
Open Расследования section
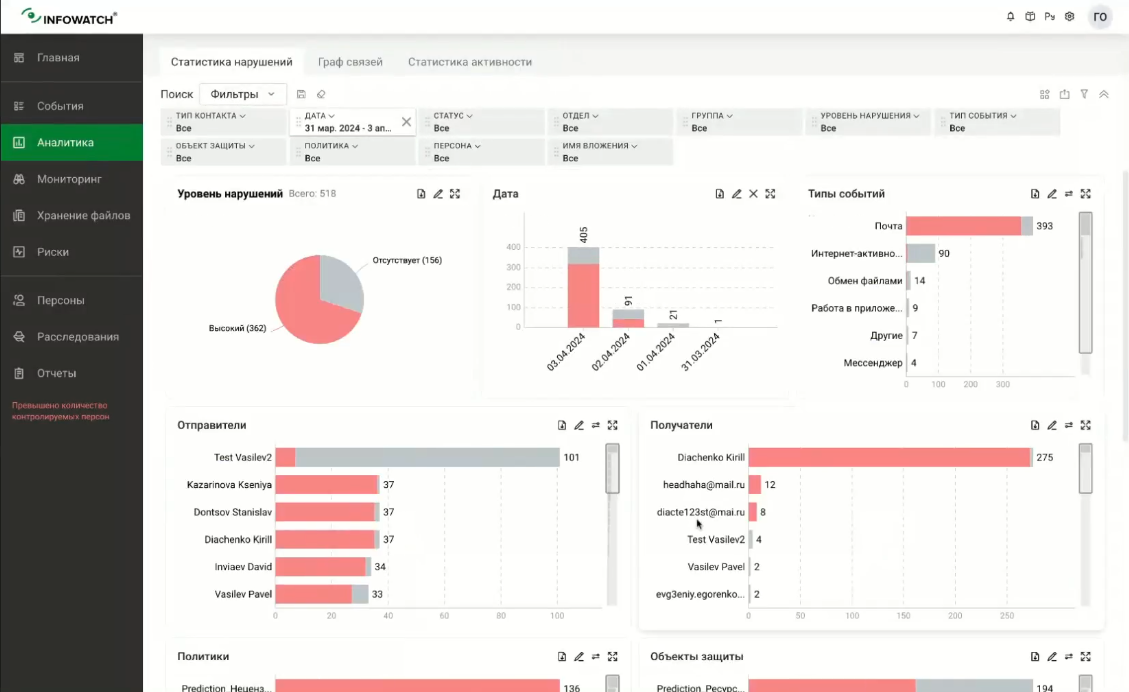pyautogui.click(x=71, y=337)
